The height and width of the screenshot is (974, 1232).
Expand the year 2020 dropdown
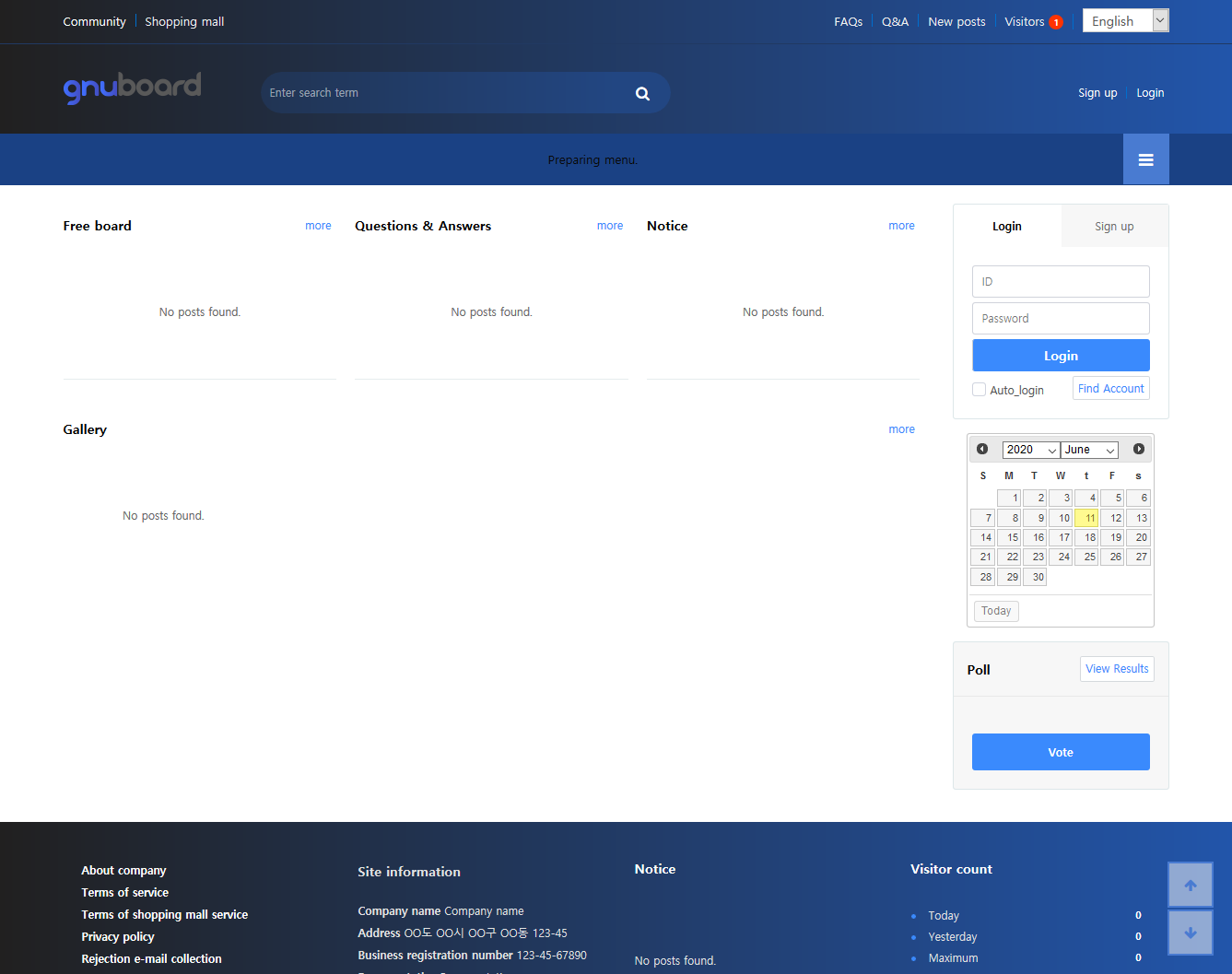click(x=1030, y=450)
